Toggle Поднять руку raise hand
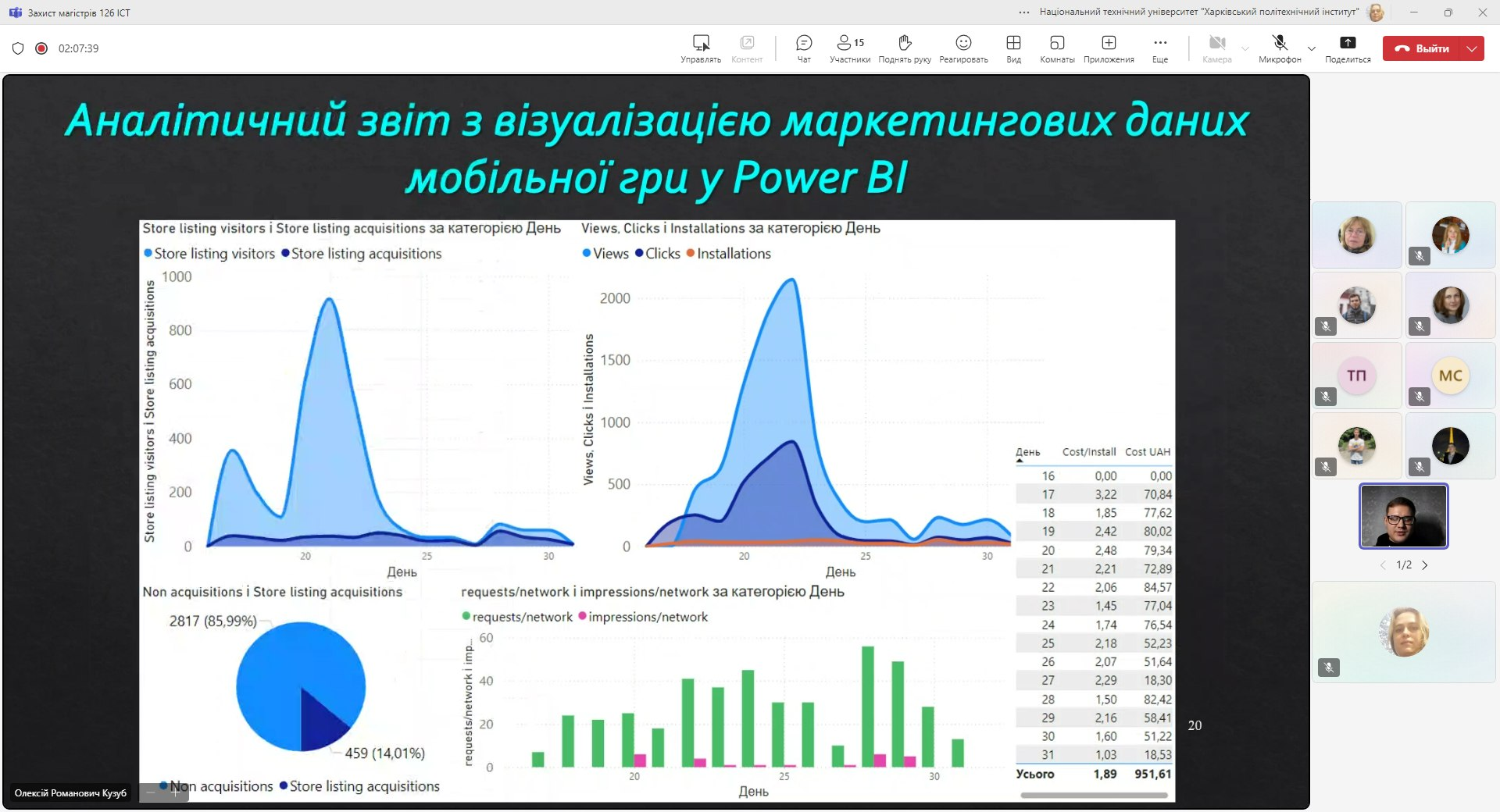The height and width of the screenshot is (812, 1500). (905, 48)
